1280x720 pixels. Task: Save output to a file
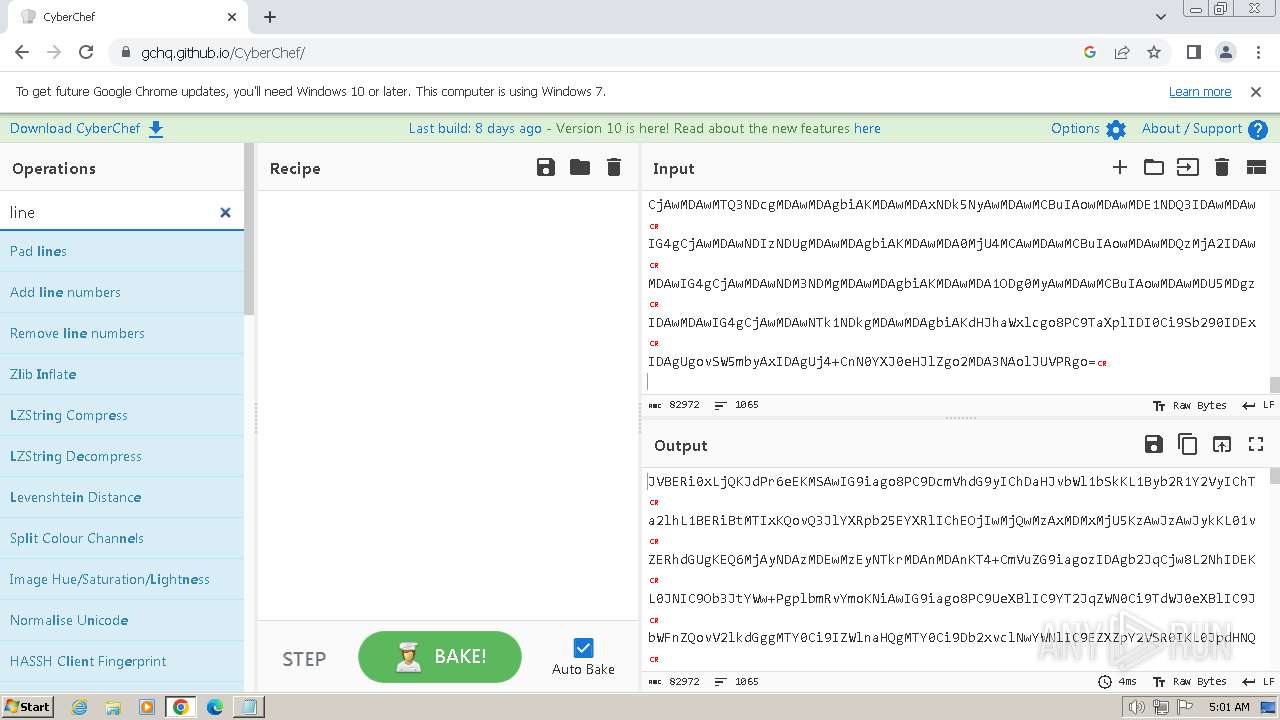coord(1154,444)
